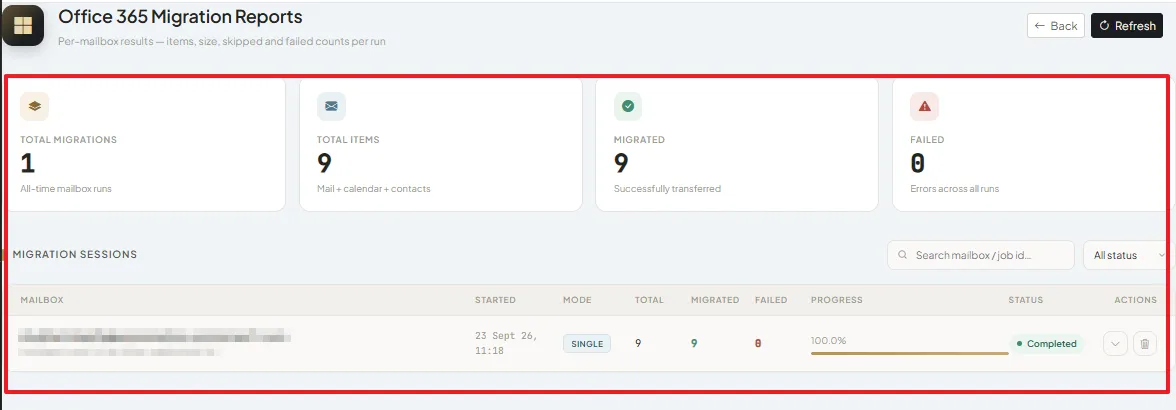Click the Search mailbox / job id field

(x=981, y=255)
